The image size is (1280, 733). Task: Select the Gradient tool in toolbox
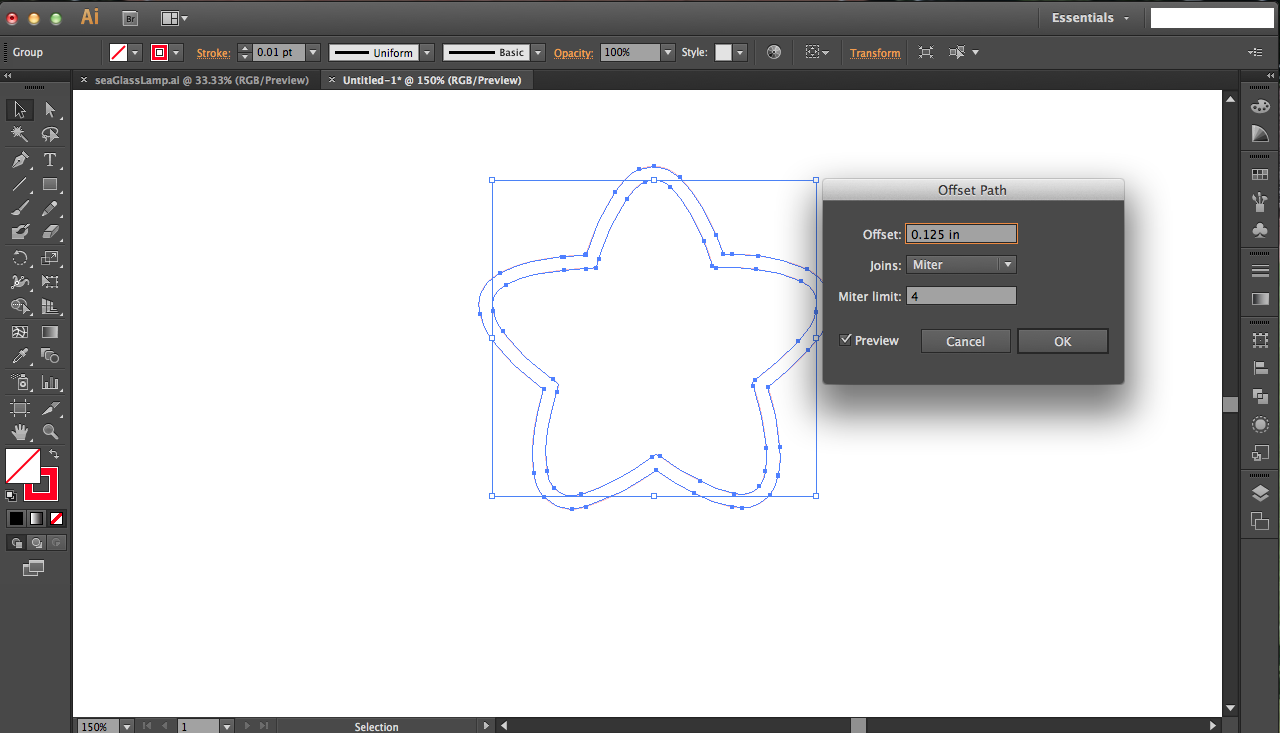pyautogui.click(x=50, y=332)
